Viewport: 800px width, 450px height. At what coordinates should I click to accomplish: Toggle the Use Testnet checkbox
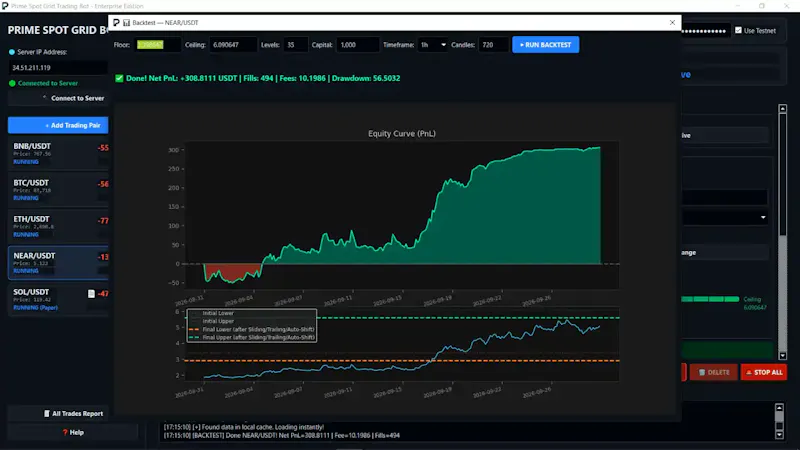(738, 31)
